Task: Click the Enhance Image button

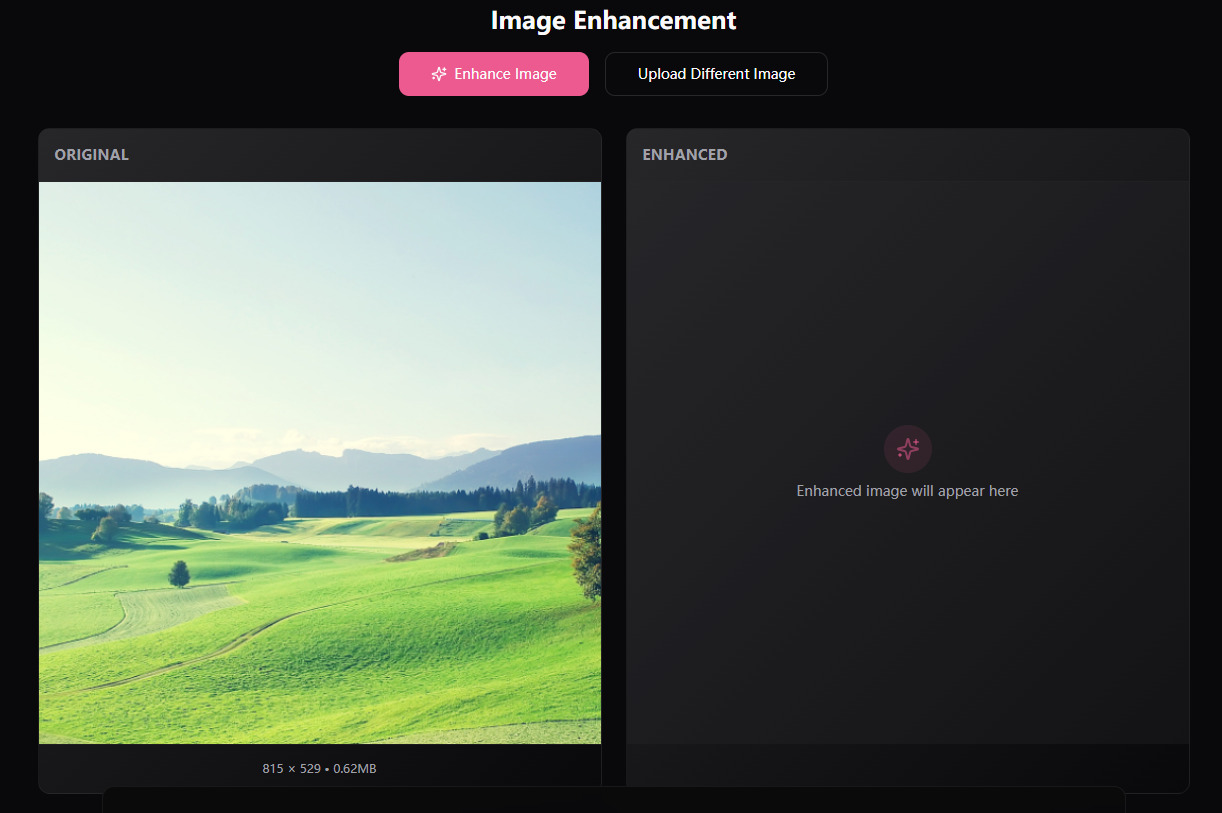Action: tap(494, 74)
